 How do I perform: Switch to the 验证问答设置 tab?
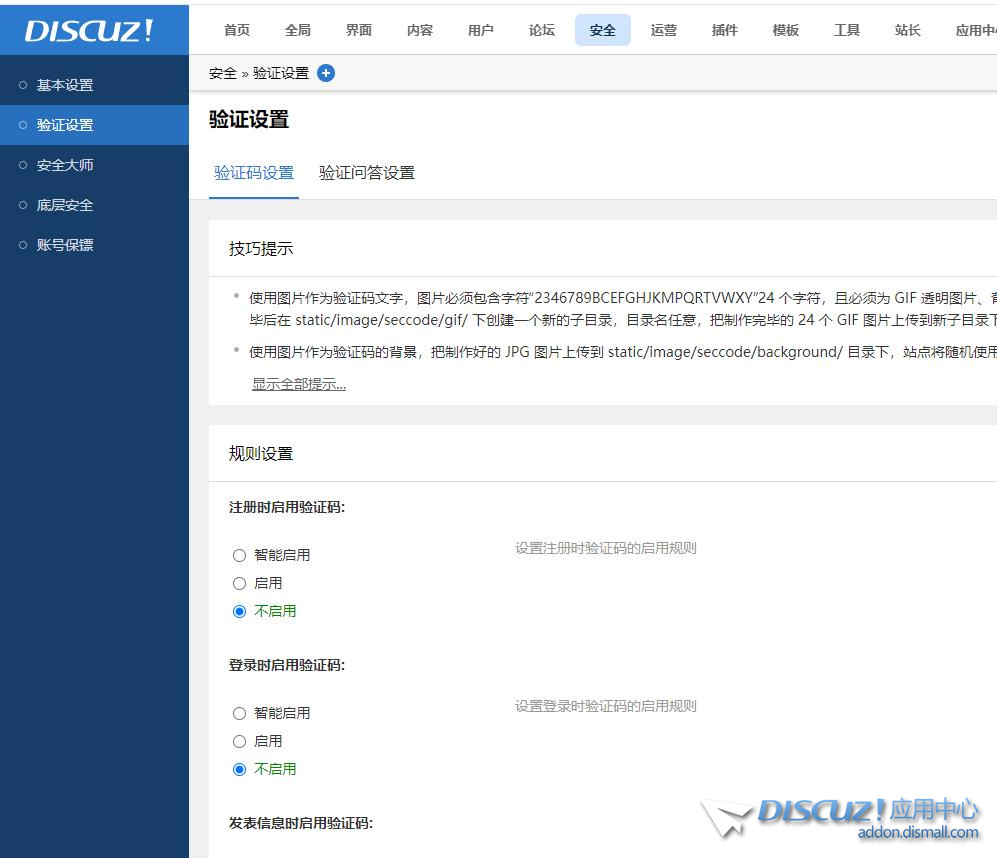click(x=366, y=172)
